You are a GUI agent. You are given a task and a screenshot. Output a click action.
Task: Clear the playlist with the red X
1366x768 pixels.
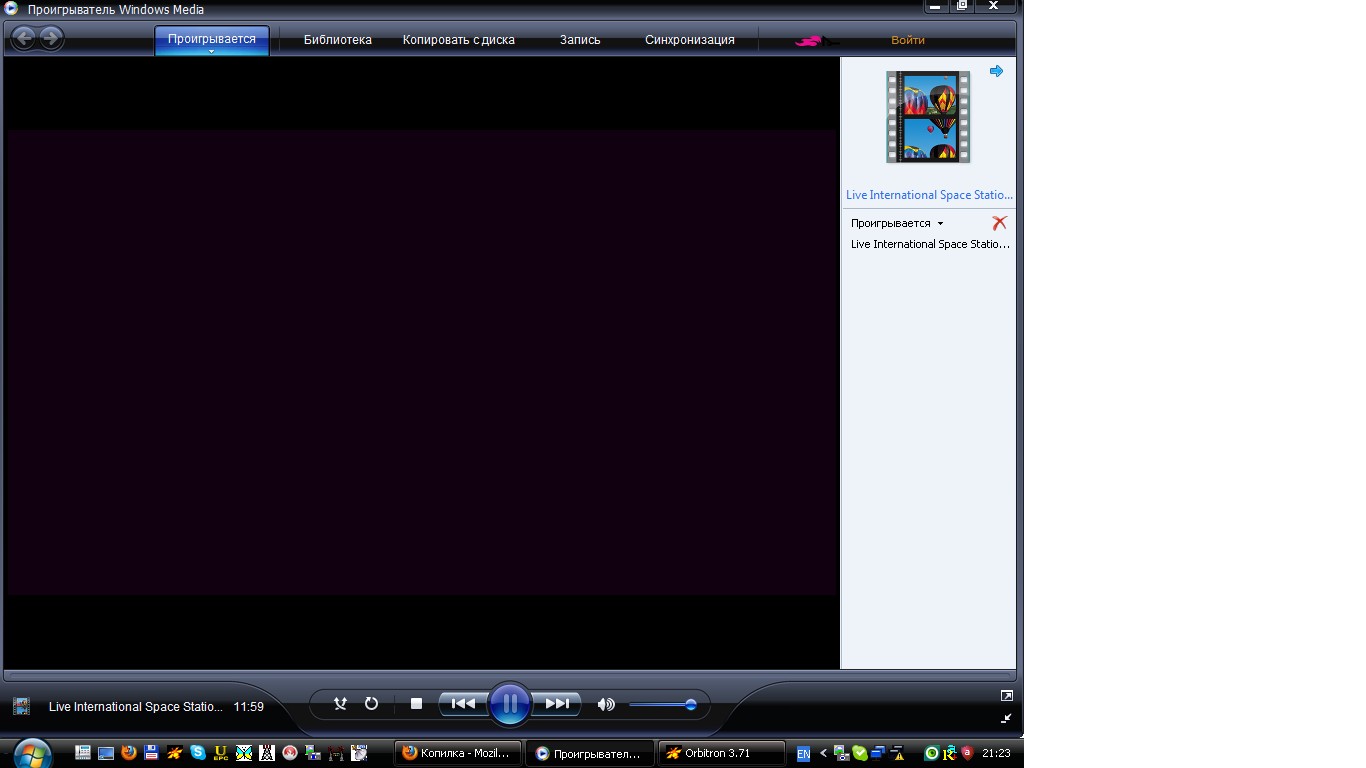click(999, 223)
